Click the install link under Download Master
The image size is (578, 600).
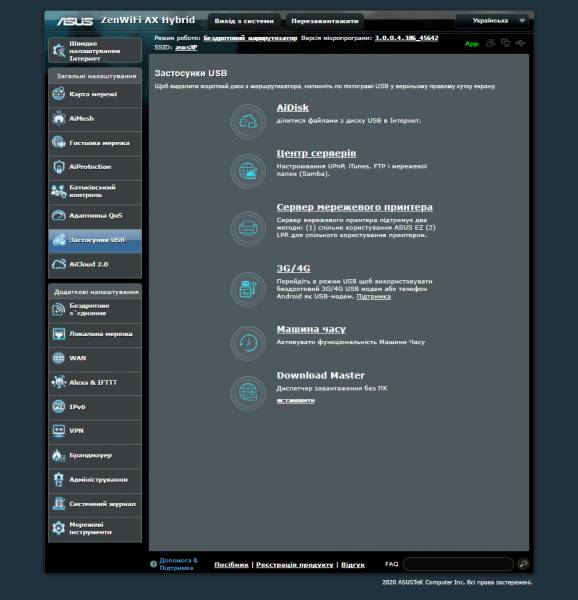click(x=296, y=400)
